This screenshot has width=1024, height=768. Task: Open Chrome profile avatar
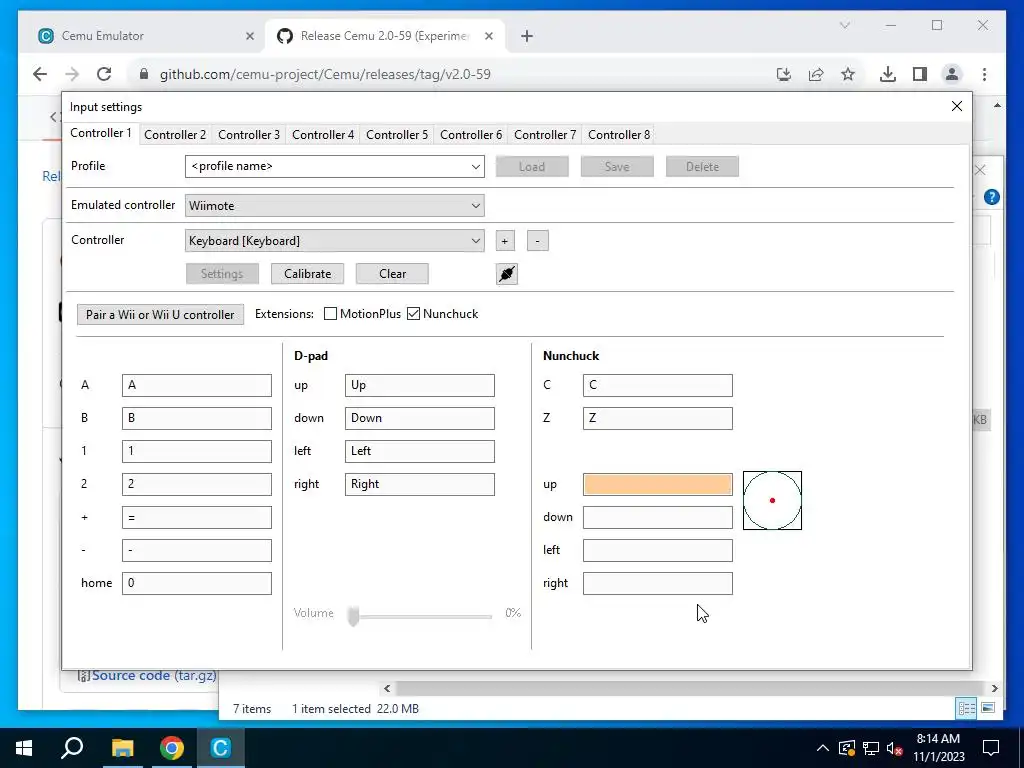(952, 74)
